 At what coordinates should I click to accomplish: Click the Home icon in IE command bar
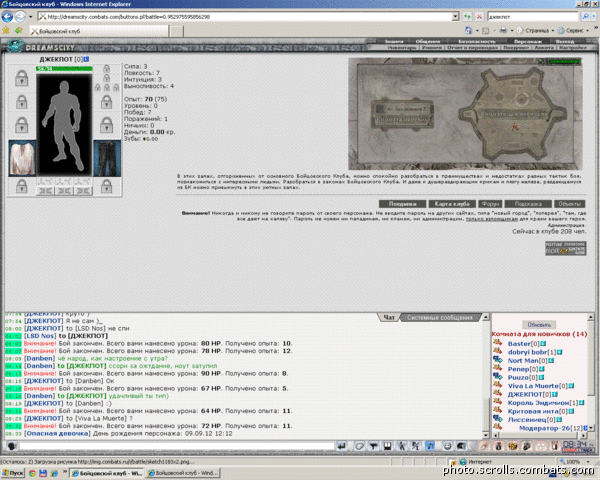tap(468, 30)
